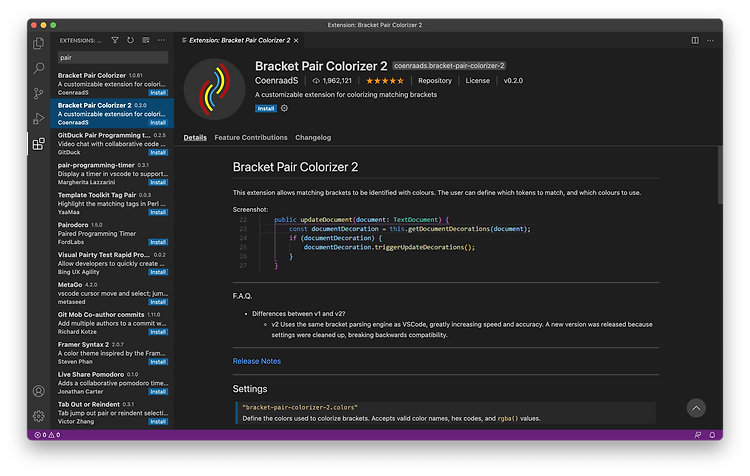
Task: Click the five-star rating
Action: pos(385,81)
